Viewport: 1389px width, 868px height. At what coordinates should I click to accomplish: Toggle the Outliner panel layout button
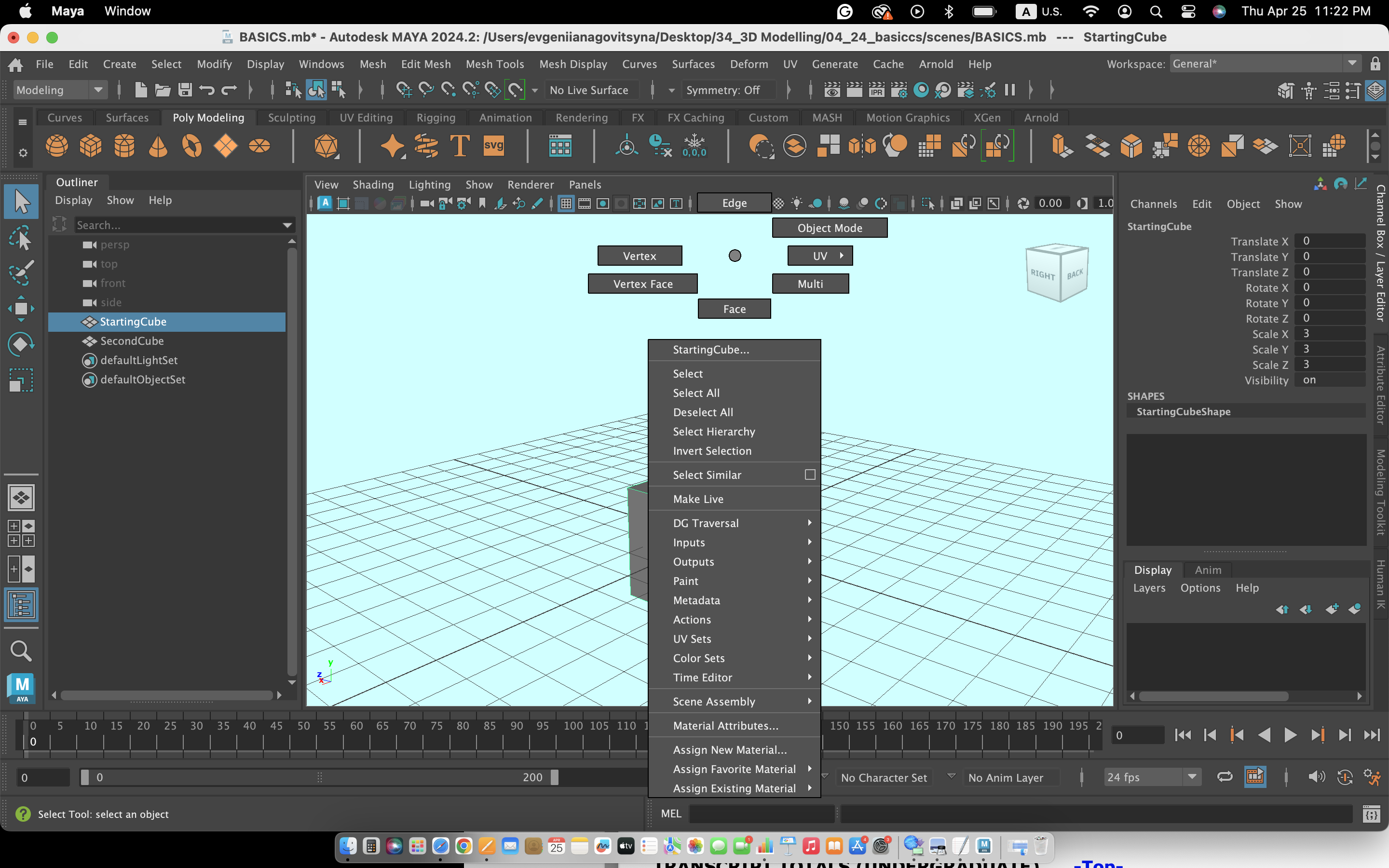(x=21, y=605)
